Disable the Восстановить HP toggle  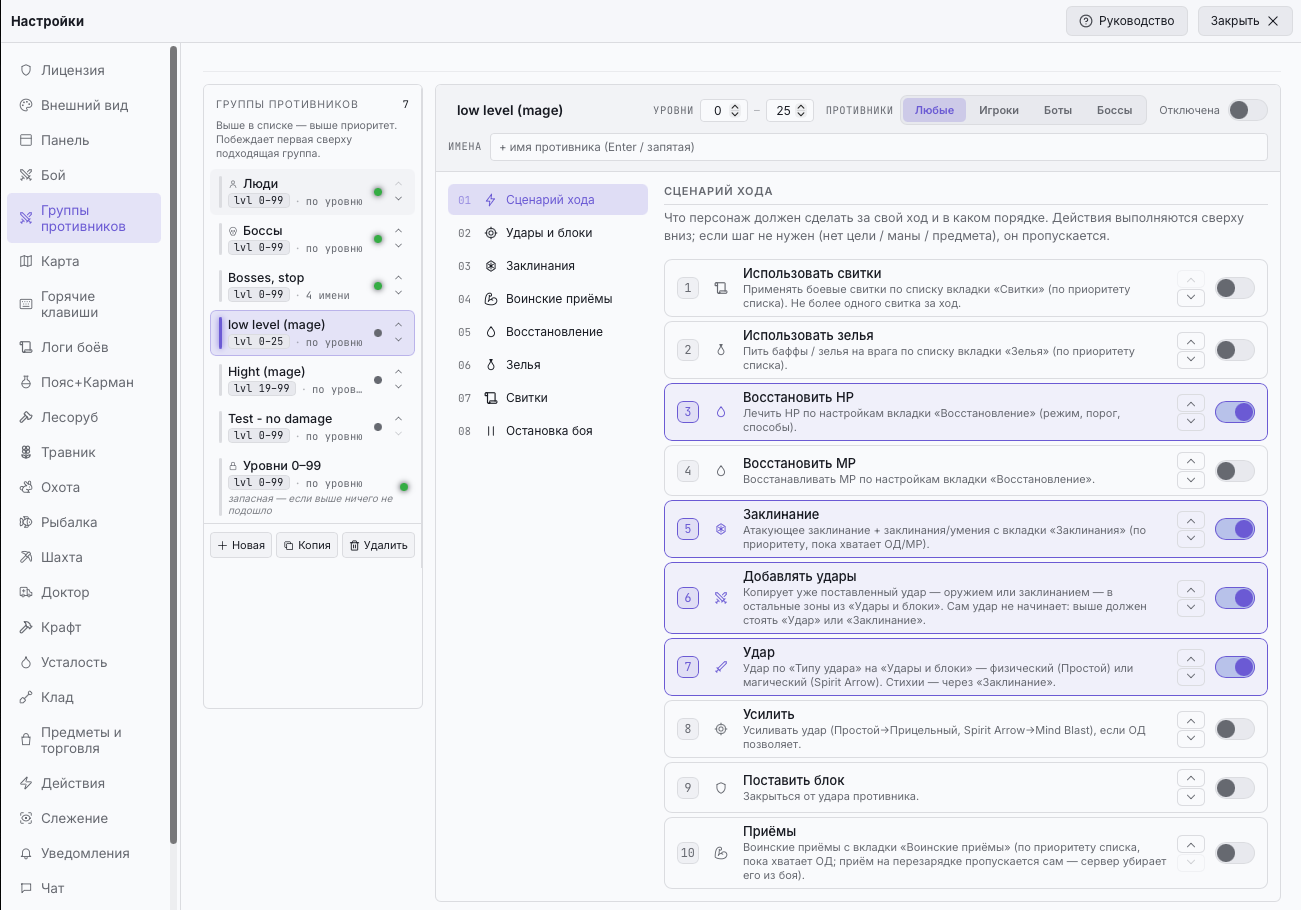coord(1235,412)
